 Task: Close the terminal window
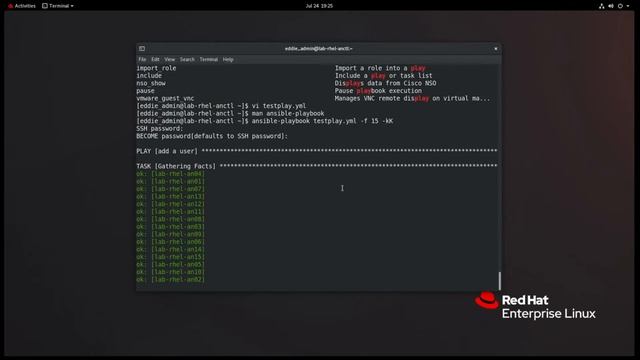pyautogui.click(x=496, y=49)
